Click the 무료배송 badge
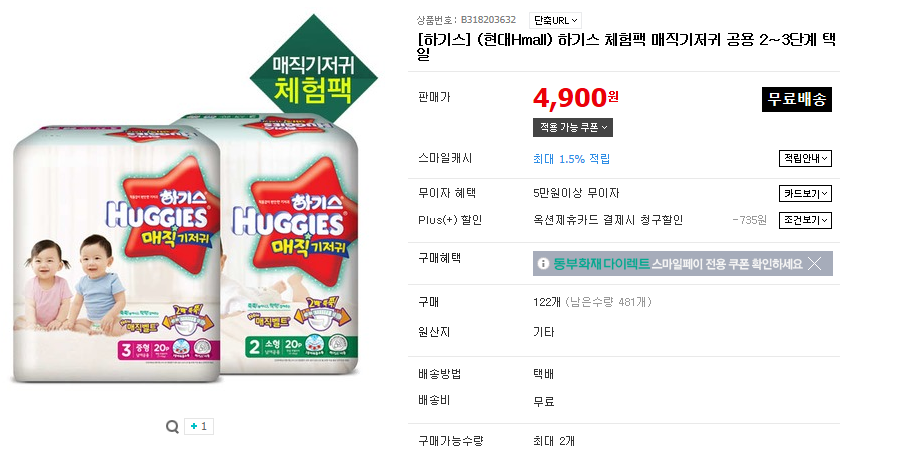 point(796,99)
